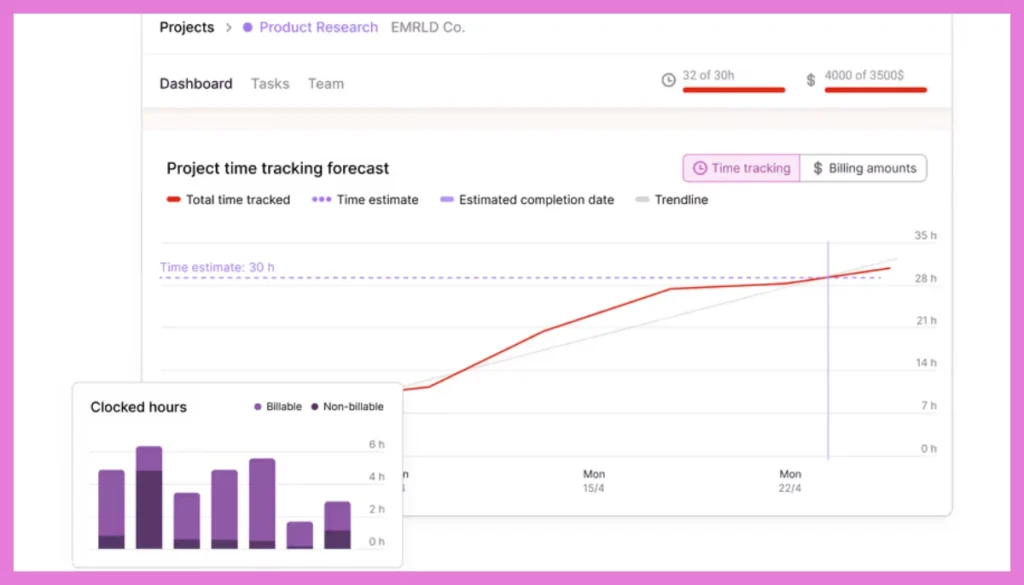Viewport: 1024px width, 585px height.
Task: Click the clock icon in Time tracking button
Action: coord(699,168)
